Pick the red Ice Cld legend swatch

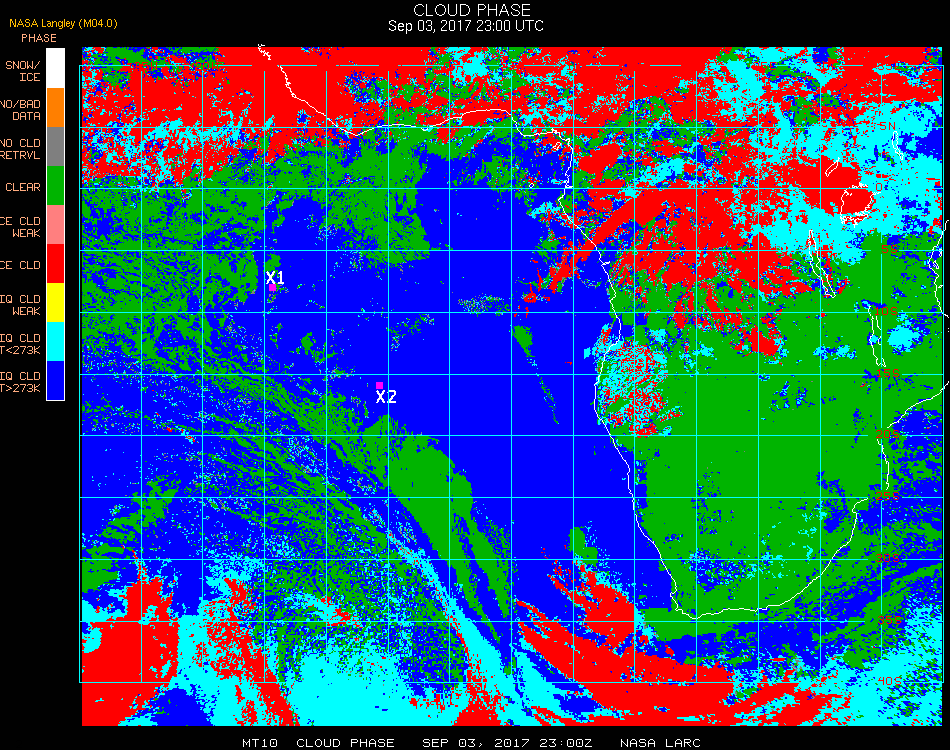[55, 264]
